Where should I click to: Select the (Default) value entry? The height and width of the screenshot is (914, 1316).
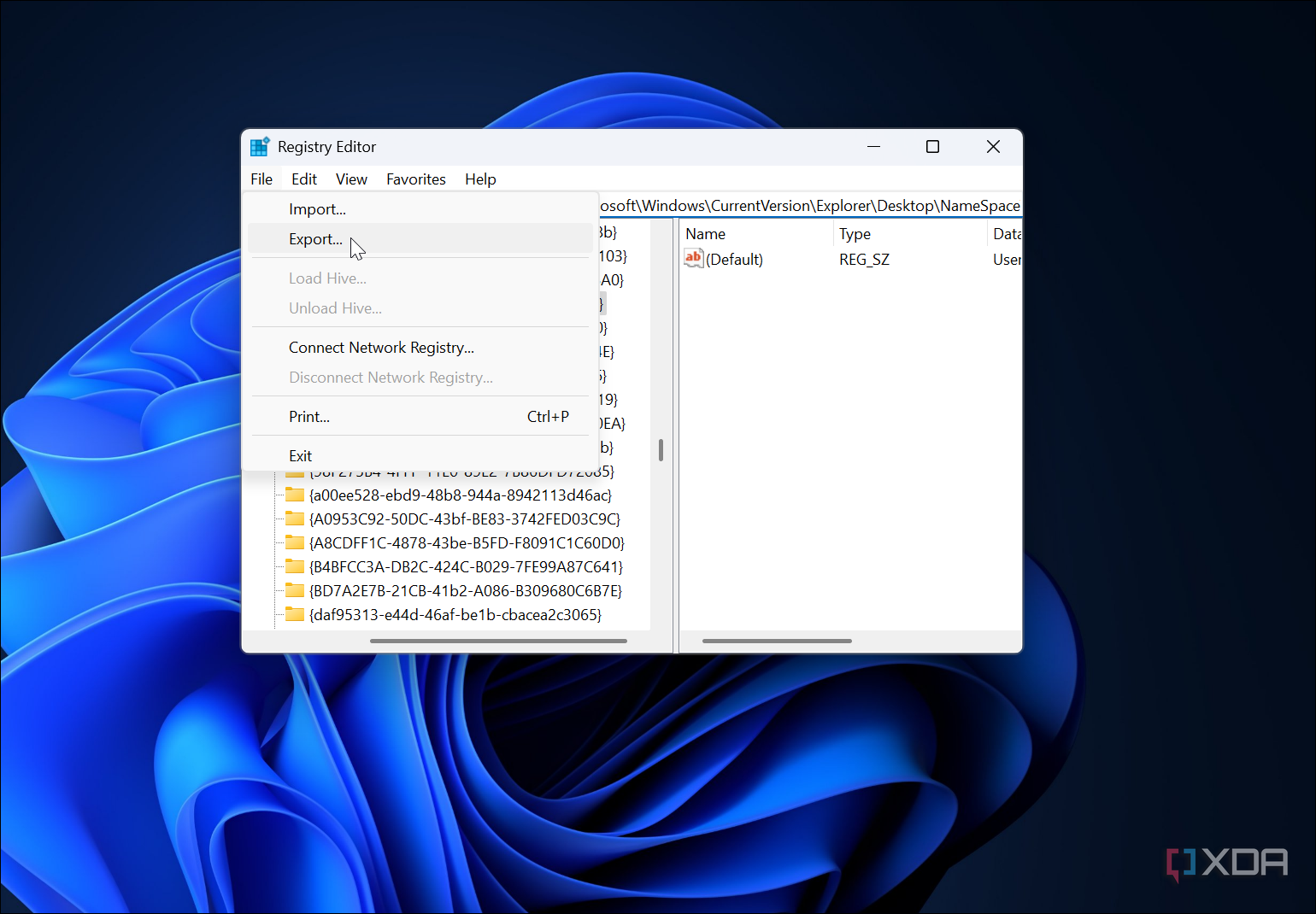click(733, 259)
